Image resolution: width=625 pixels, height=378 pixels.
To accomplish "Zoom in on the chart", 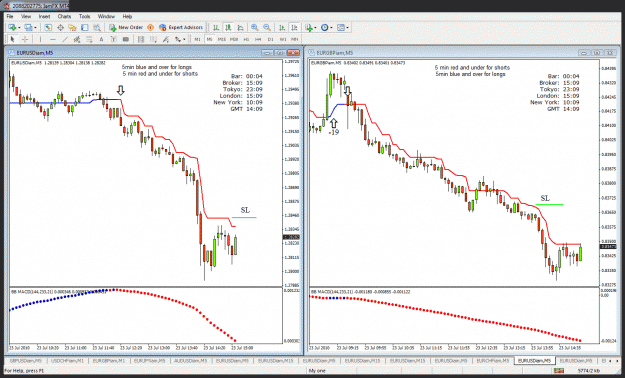I will click(254, 28).
